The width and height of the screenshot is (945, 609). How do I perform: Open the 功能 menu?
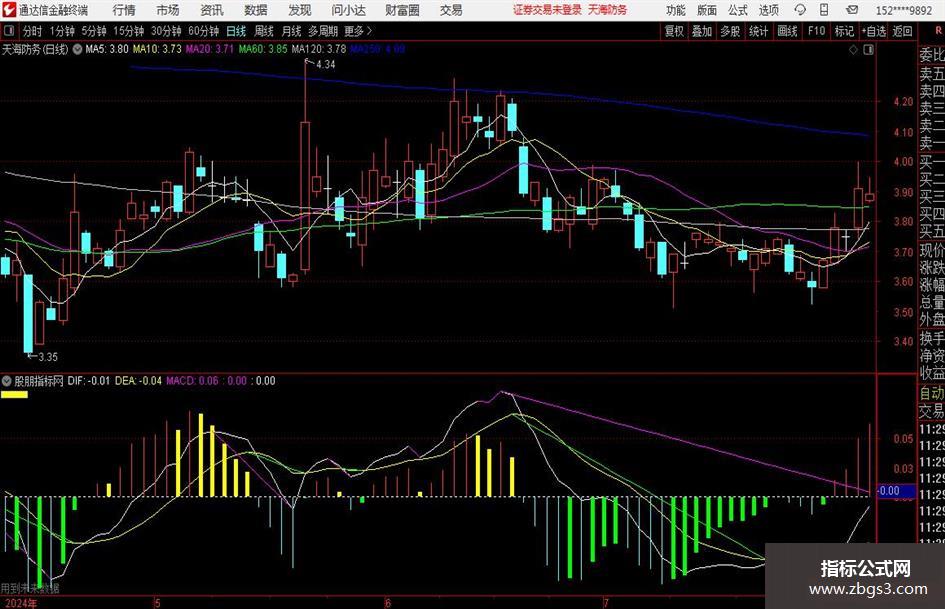tap(676, 10)
